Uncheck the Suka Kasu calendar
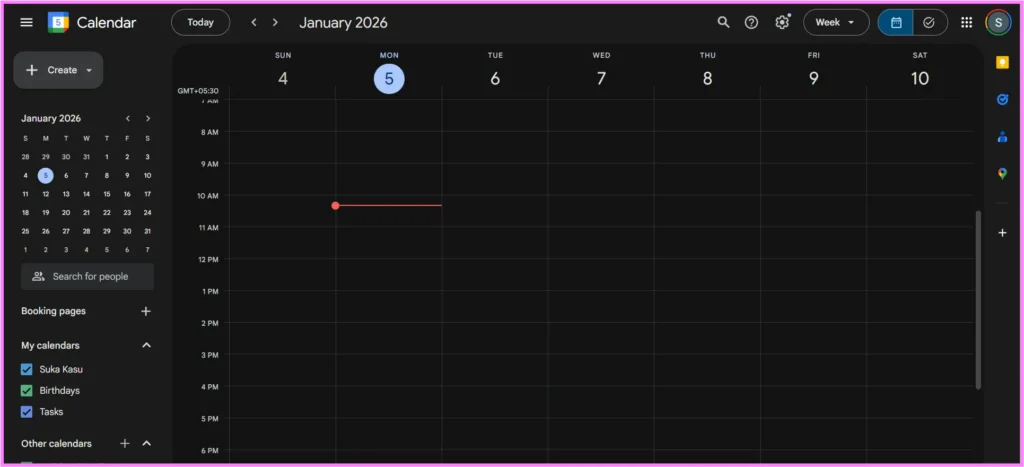This screenshot has height=467, width=1024. coord(27,369)
